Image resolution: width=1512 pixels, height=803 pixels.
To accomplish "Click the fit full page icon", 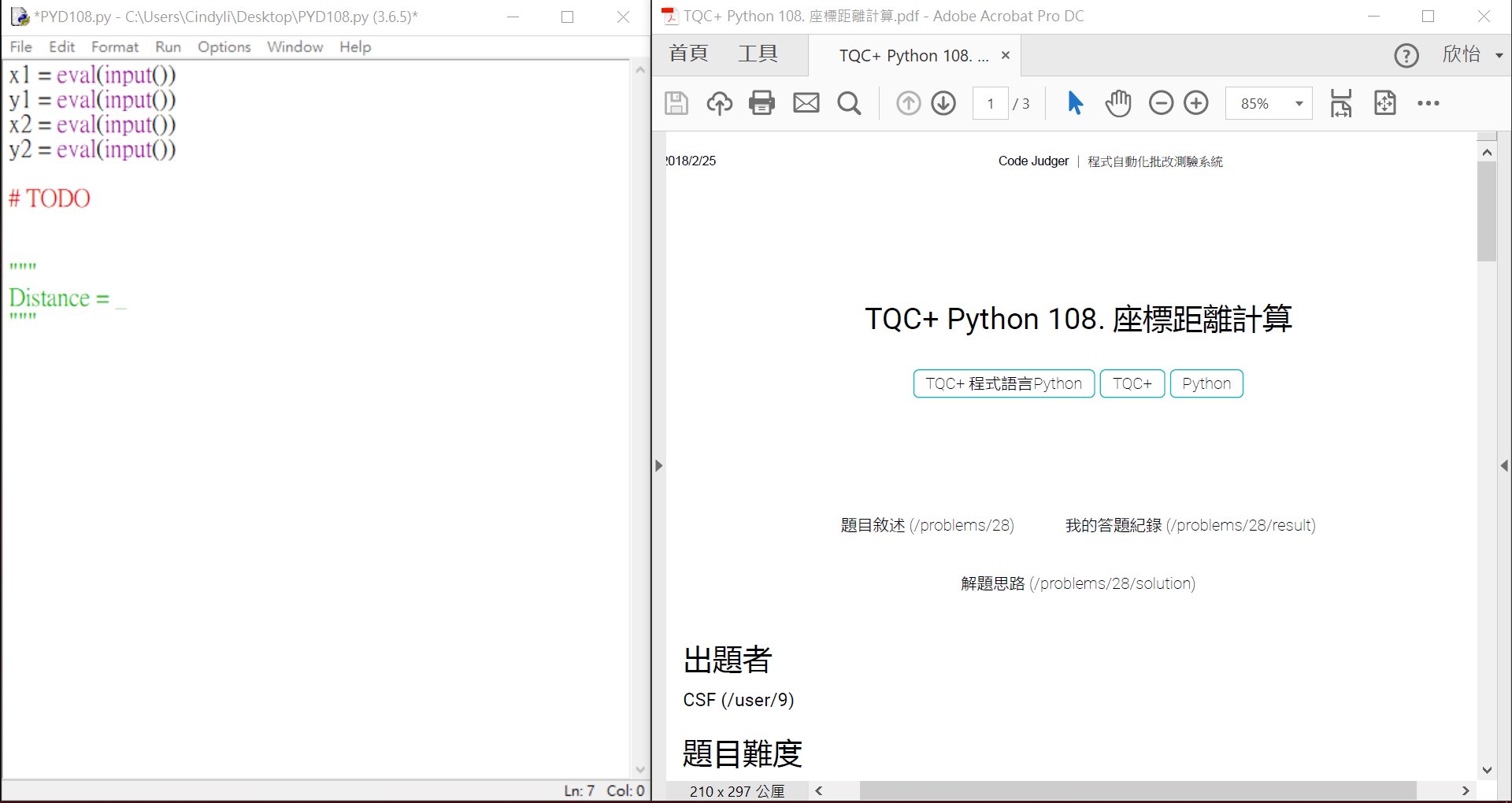I will coord(1384,103).
